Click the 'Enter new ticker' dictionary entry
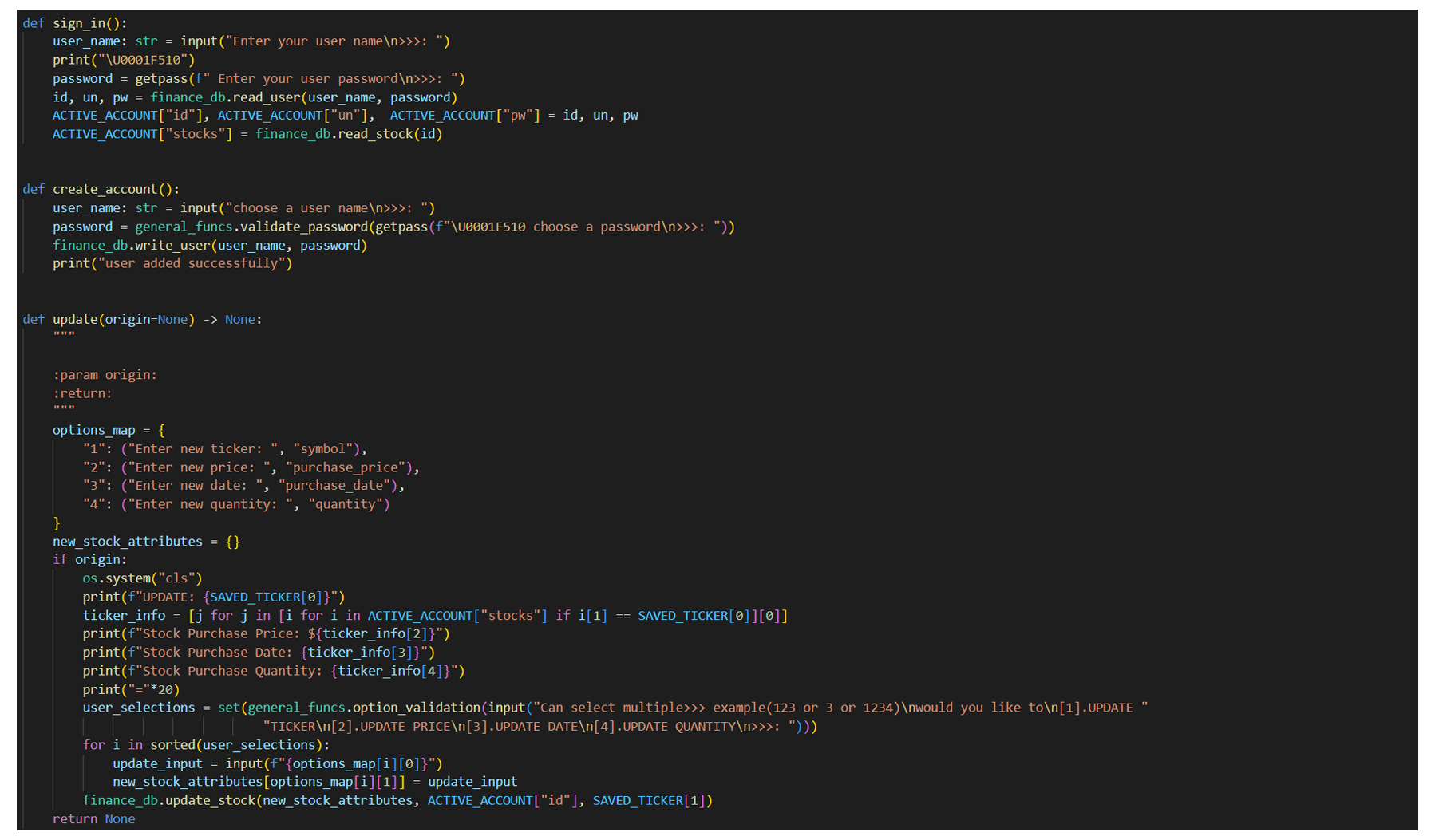1435x840 pixels. point(225,449)
